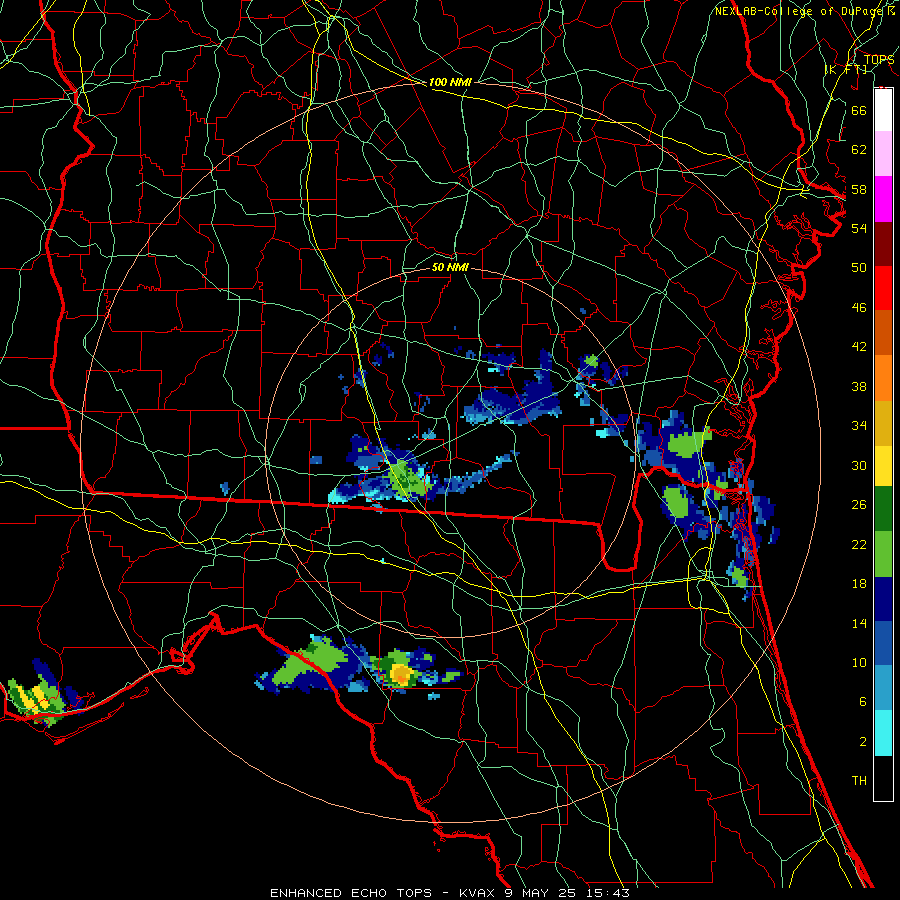This screenshot has width=900, height=900.
Task: Click the 50 NMI range ring label
Action: pos(450,267)
